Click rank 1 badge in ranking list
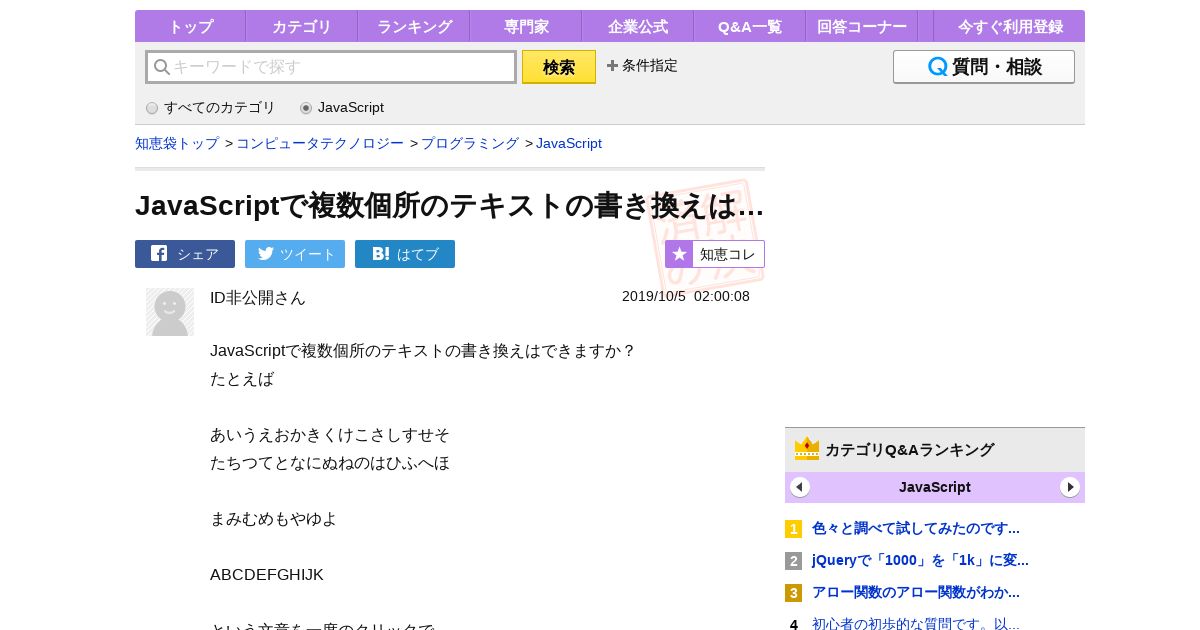This screenshot has width=1200, height=630. (x=793, y=529)
